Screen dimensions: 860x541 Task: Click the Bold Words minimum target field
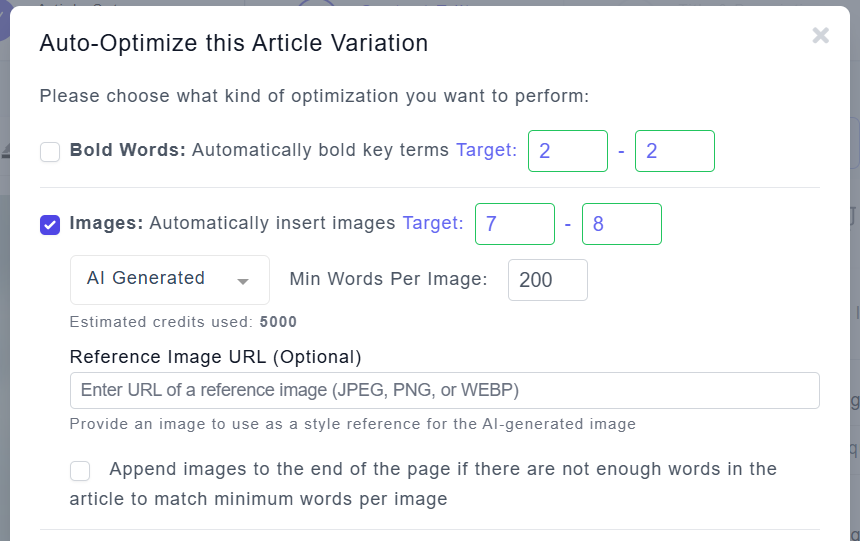pyautogui.click(x=567, y=151)
